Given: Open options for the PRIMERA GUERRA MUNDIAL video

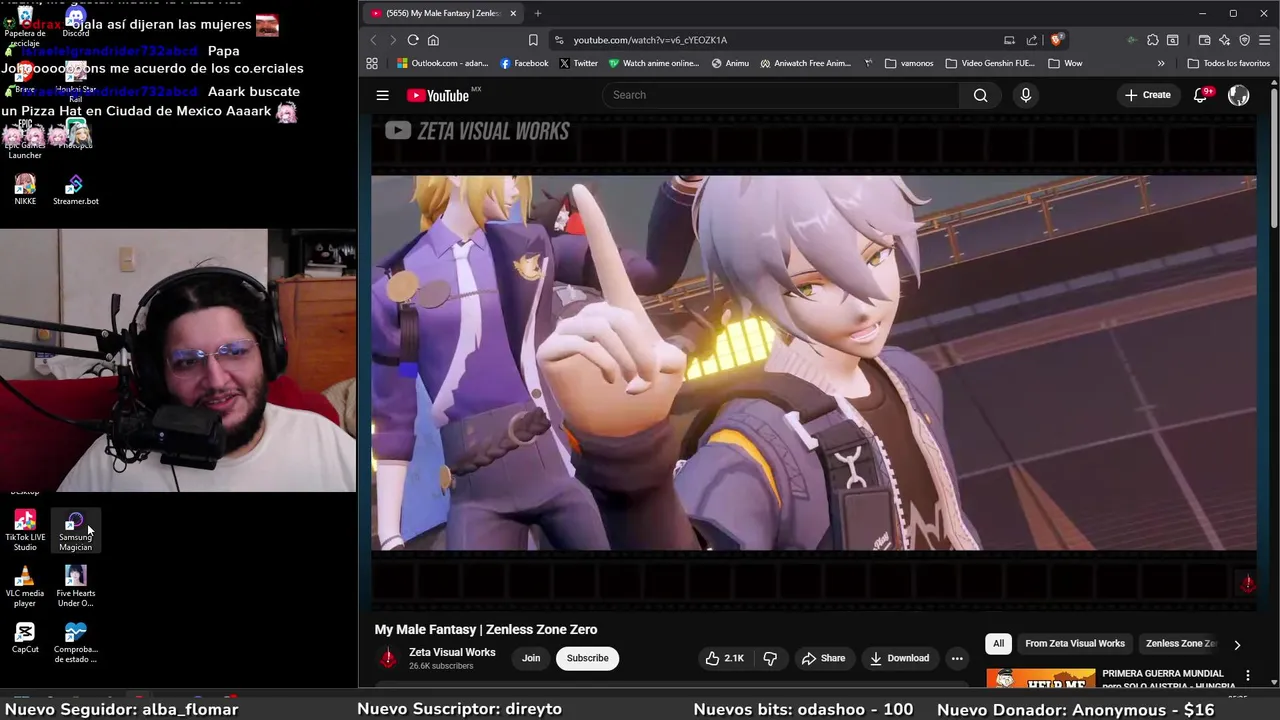Looking at the screenshot, I should coord(1247,676).
